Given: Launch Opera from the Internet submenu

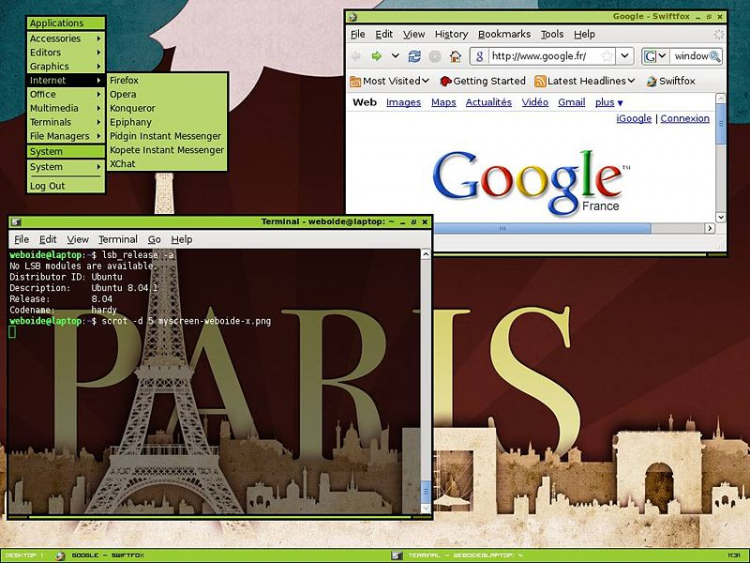Looking at the screenshot, I should [123, 94].
